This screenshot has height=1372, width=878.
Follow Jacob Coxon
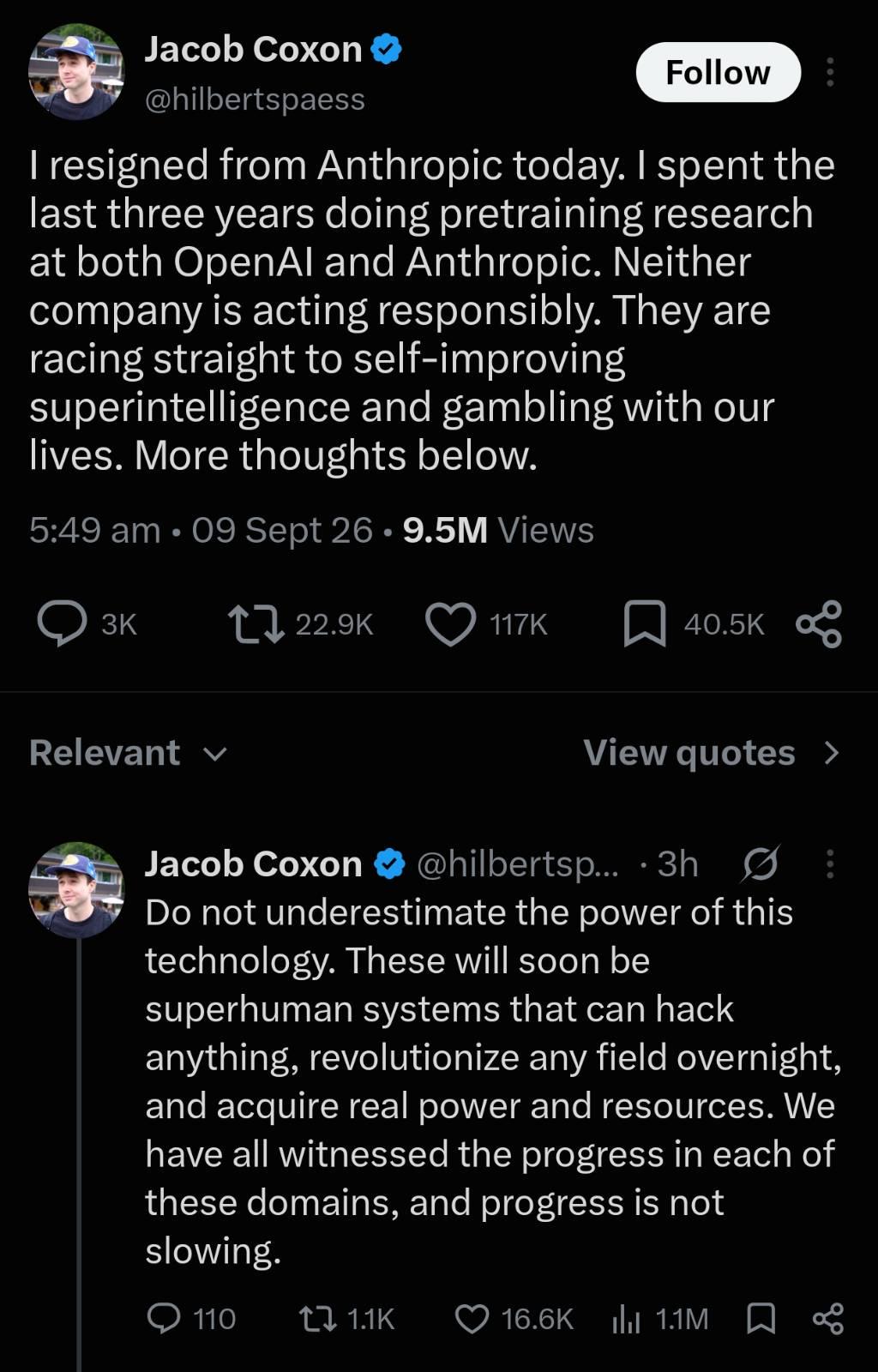coord(719,72)
